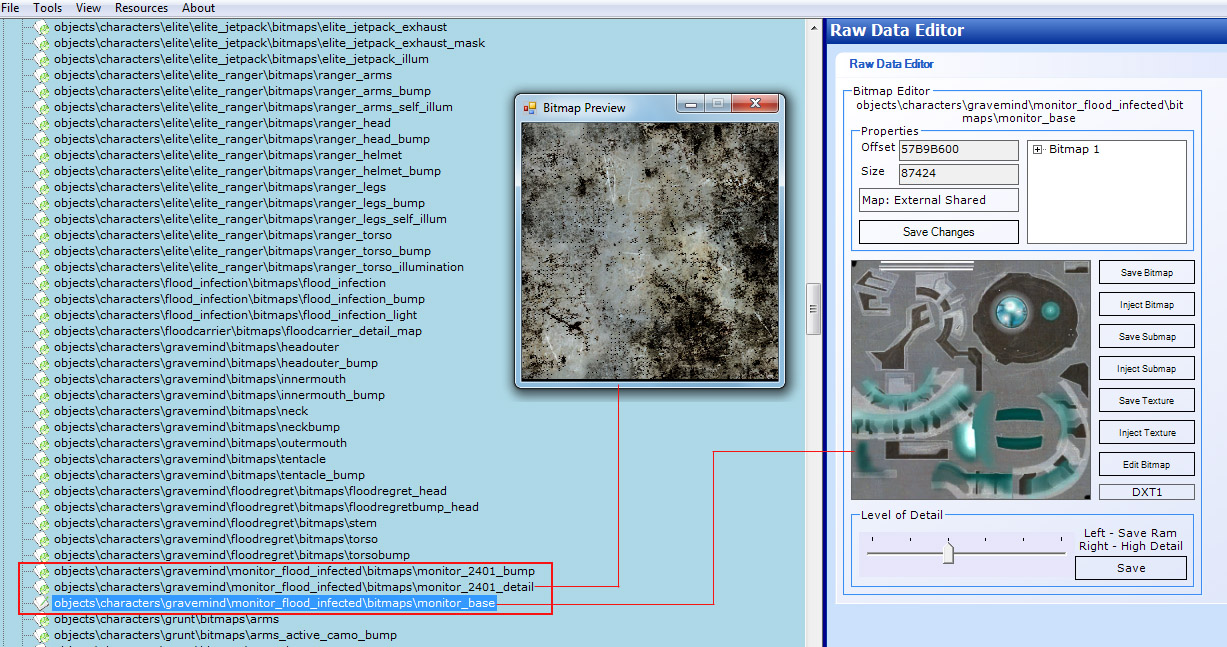
Task: Click the Offset value field
Action: tap(958, 150)
